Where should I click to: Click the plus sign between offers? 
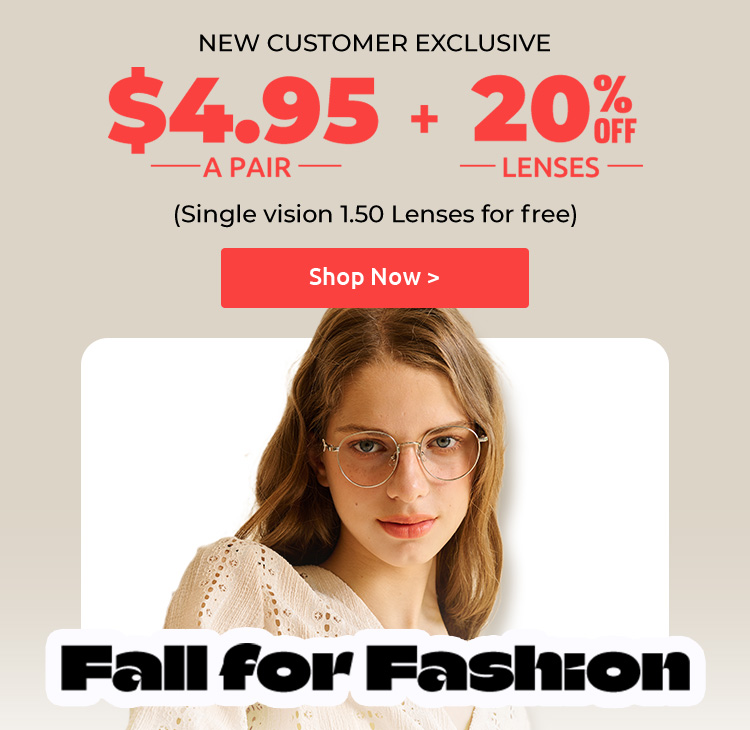pos(424,119)
